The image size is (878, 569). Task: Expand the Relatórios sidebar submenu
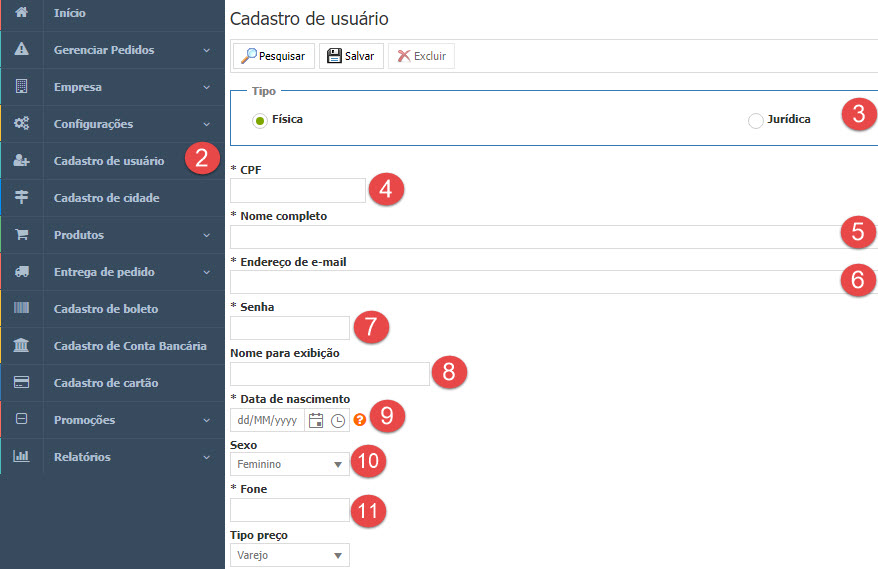pyautogui.click(x=206, y=457)
